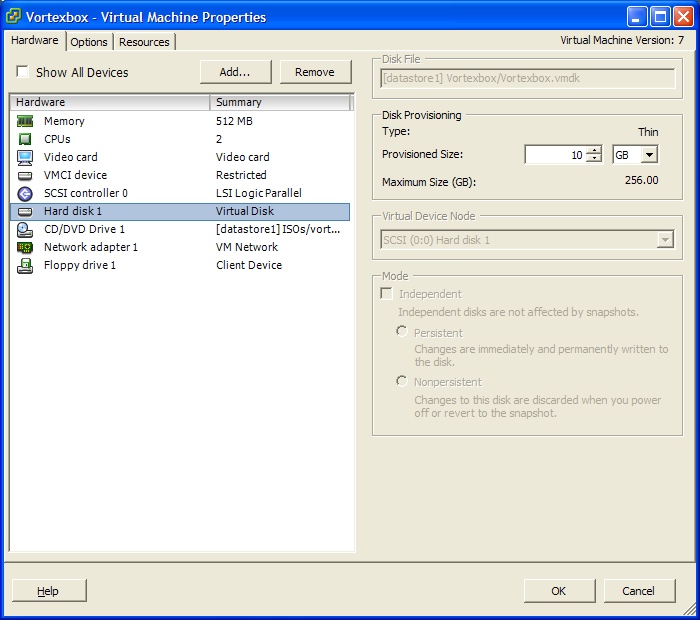The image size is (700, 620).
Task: Select the Network adapter 1 label
Action: coord(91,247)
